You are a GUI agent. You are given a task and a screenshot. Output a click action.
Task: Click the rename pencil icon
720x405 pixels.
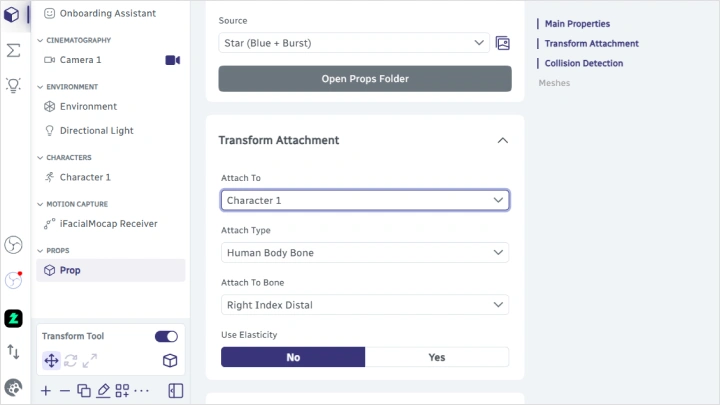click(x=103, y=390)
